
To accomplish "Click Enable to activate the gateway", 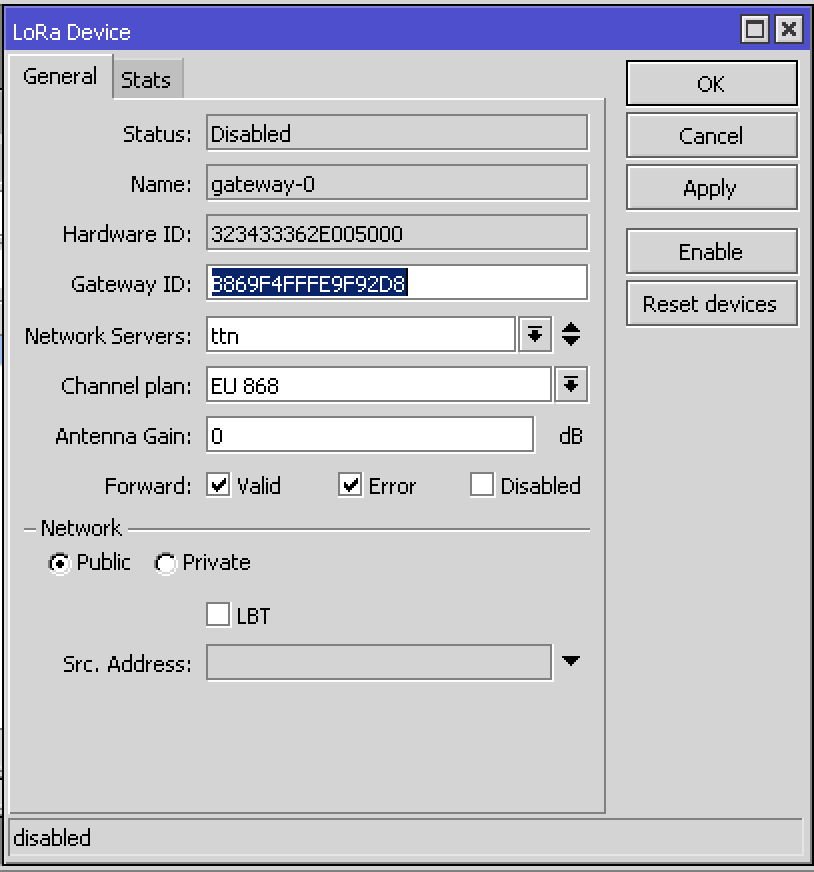I will click(711, 252).
